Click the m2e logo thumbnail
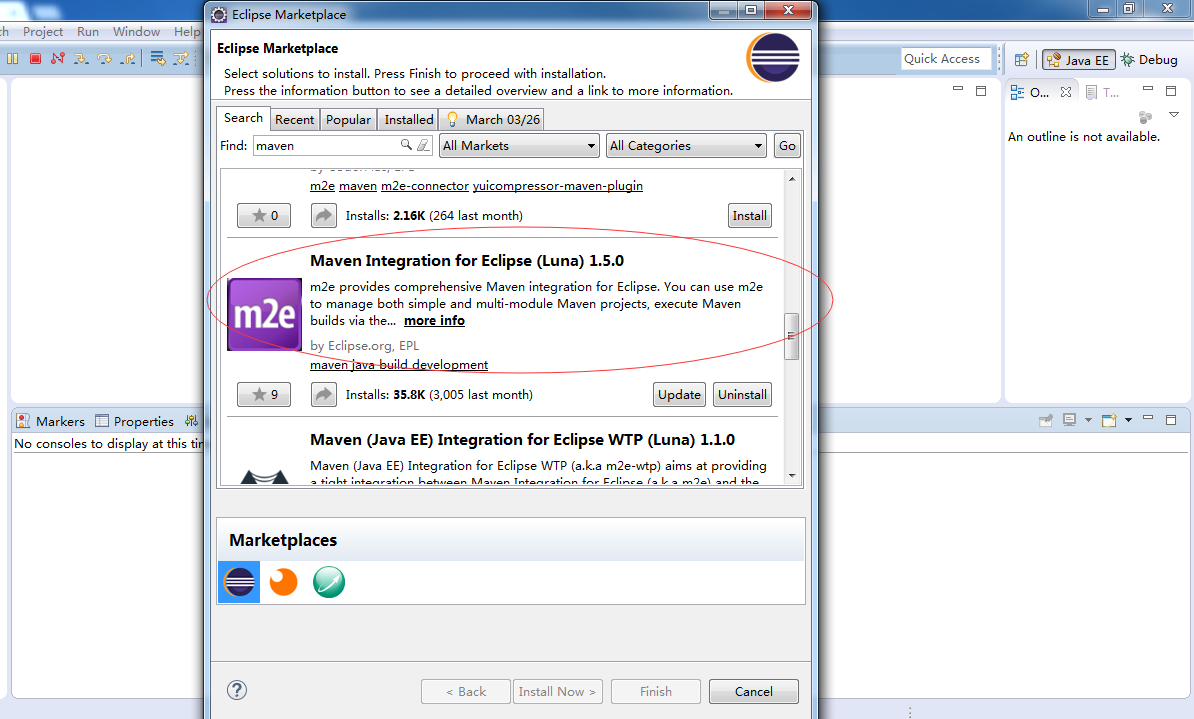1194x719 pixels. pyautogui.click(x=264, y=315)
